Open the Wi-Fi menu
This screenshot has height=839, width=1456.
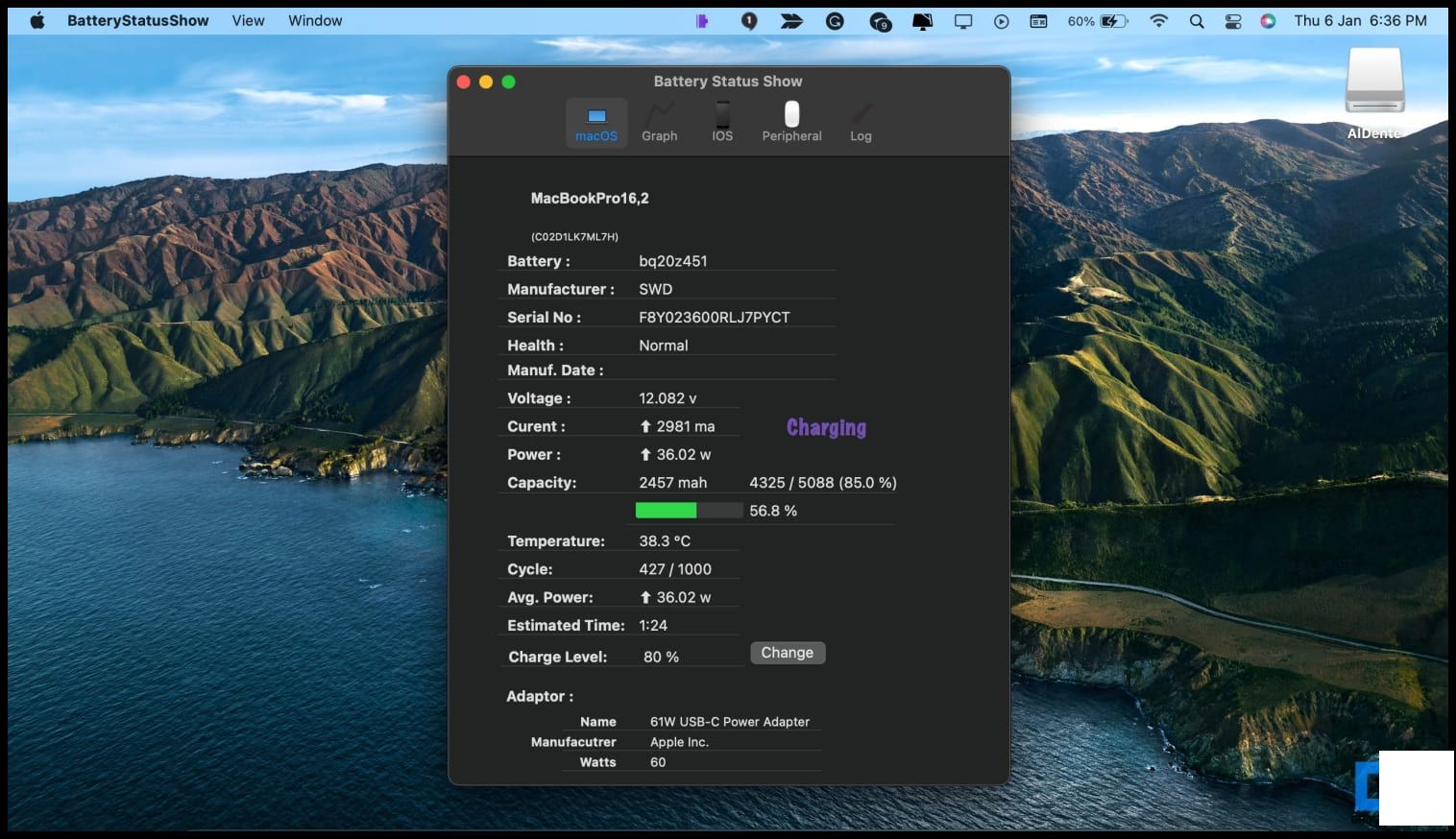tap(1159, 20)
